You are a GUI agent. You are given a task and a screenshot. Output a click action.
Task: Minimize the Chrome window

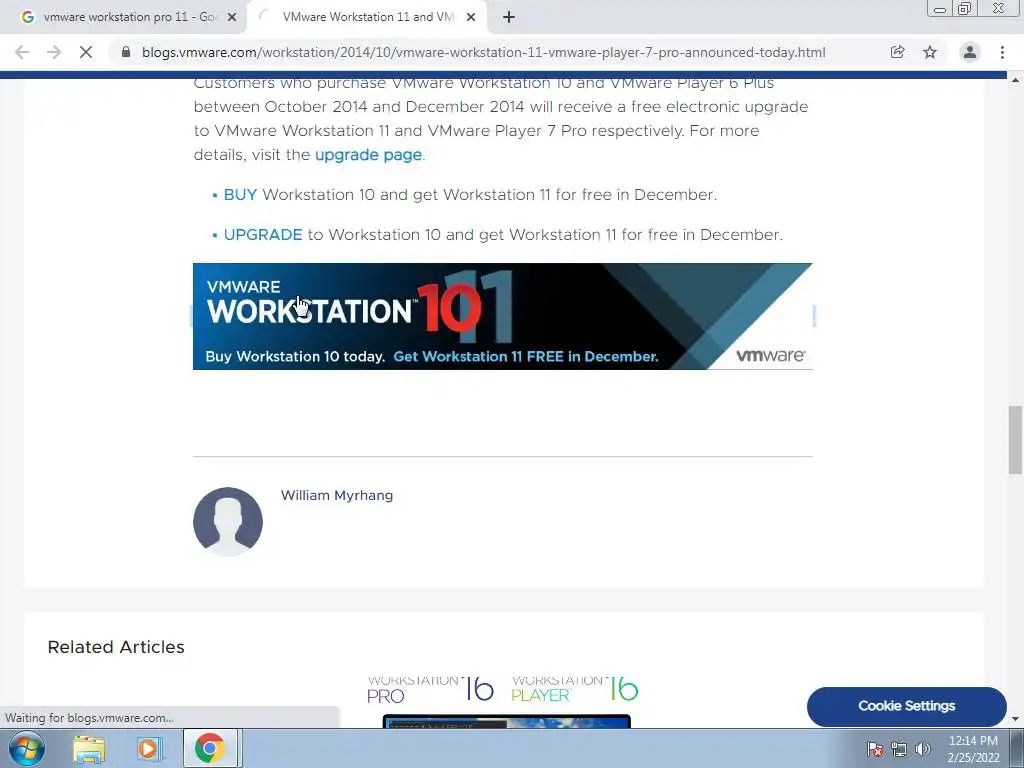pyautogui.click(x=940, y=9)
